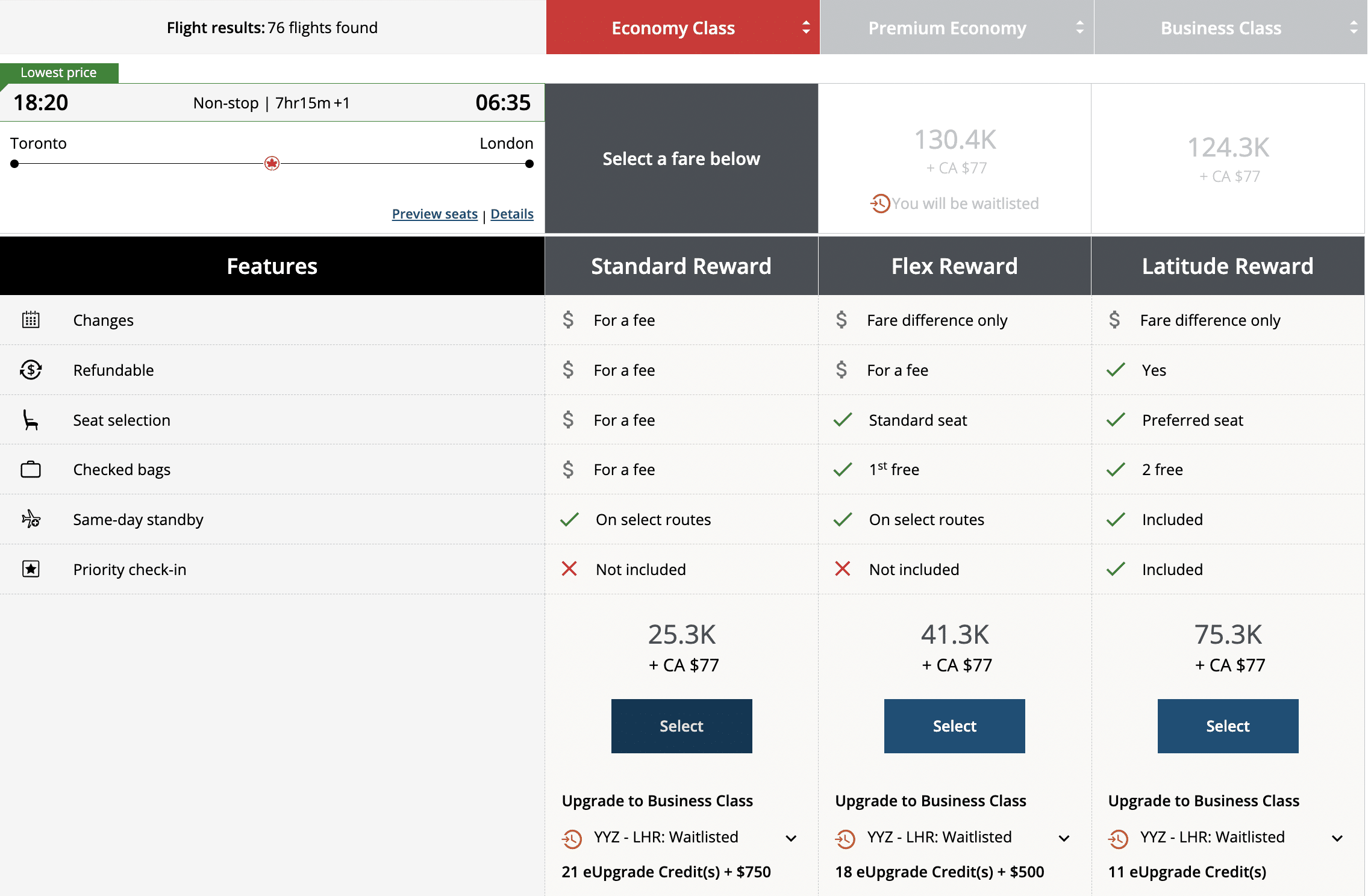This screenshot has height=896, width=1371.
Task: Expand Latitude Reward YYZ - LHR waitlisted chevron
Action: [1337, 838]
